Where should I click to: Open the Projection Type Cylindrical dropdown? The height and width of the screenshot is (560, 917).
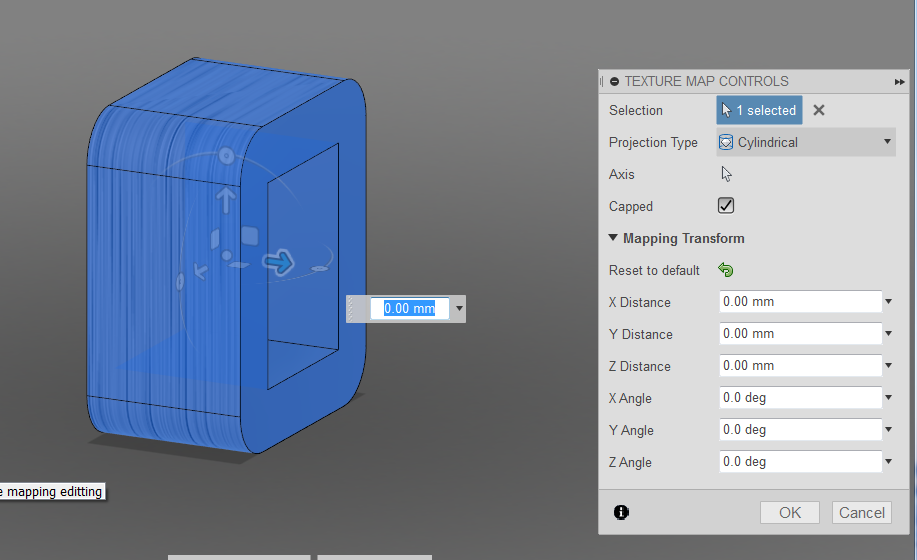(806, 142)
